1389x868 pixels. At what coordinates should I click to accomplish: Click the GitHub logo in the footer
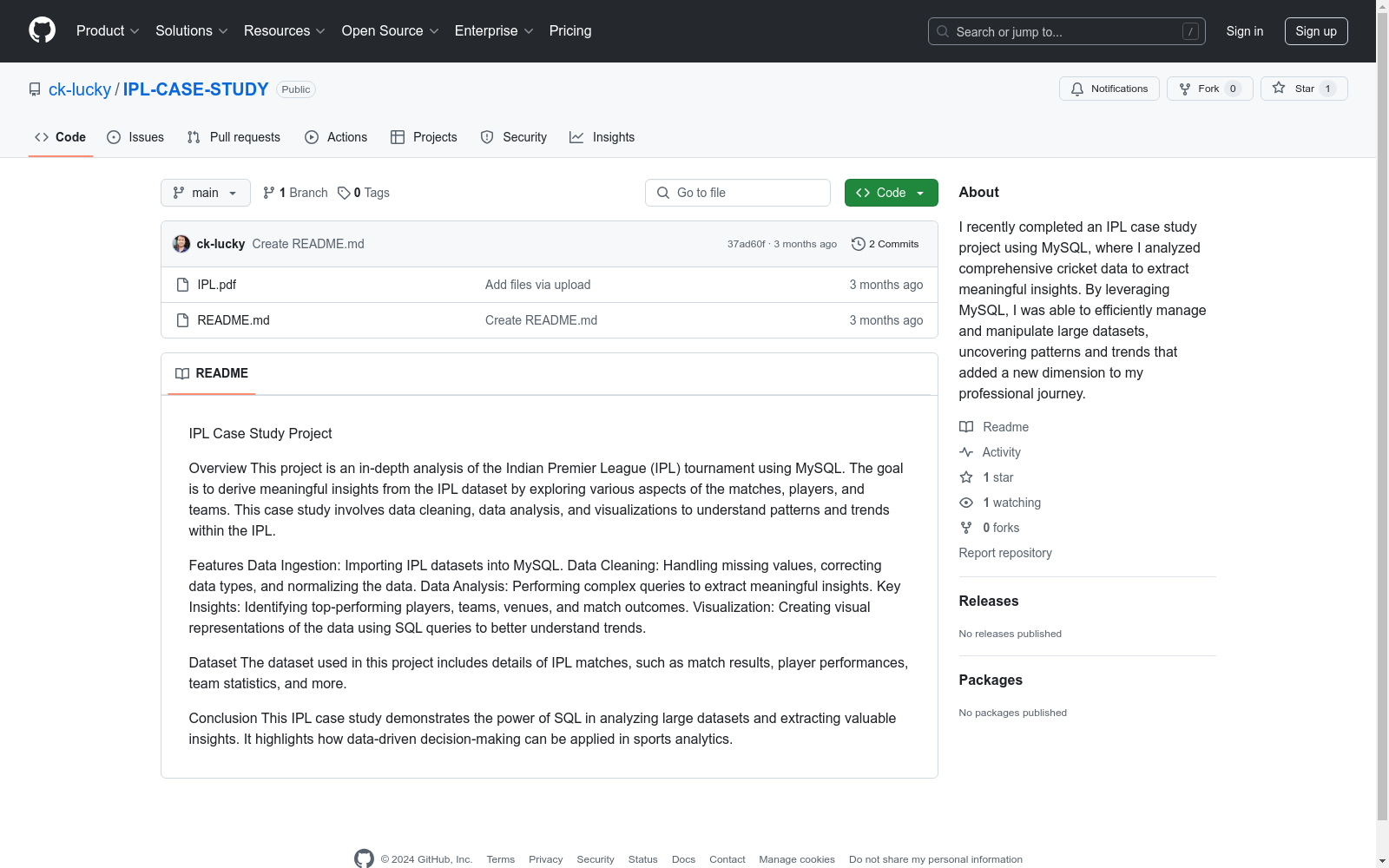(x=364, y=858)
